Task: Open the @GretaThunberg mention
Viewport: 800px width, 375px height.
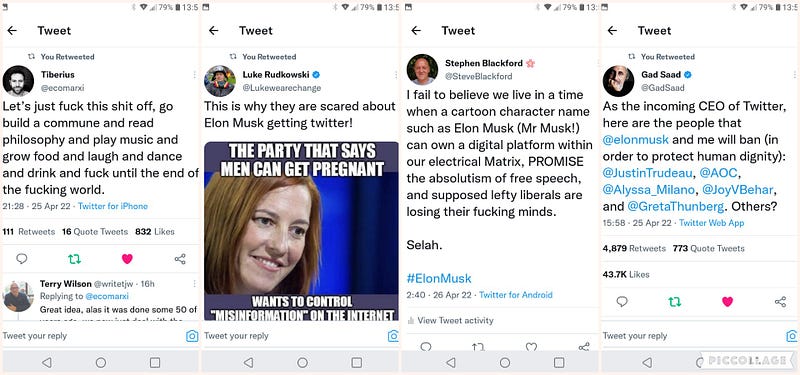Action: 676,207
